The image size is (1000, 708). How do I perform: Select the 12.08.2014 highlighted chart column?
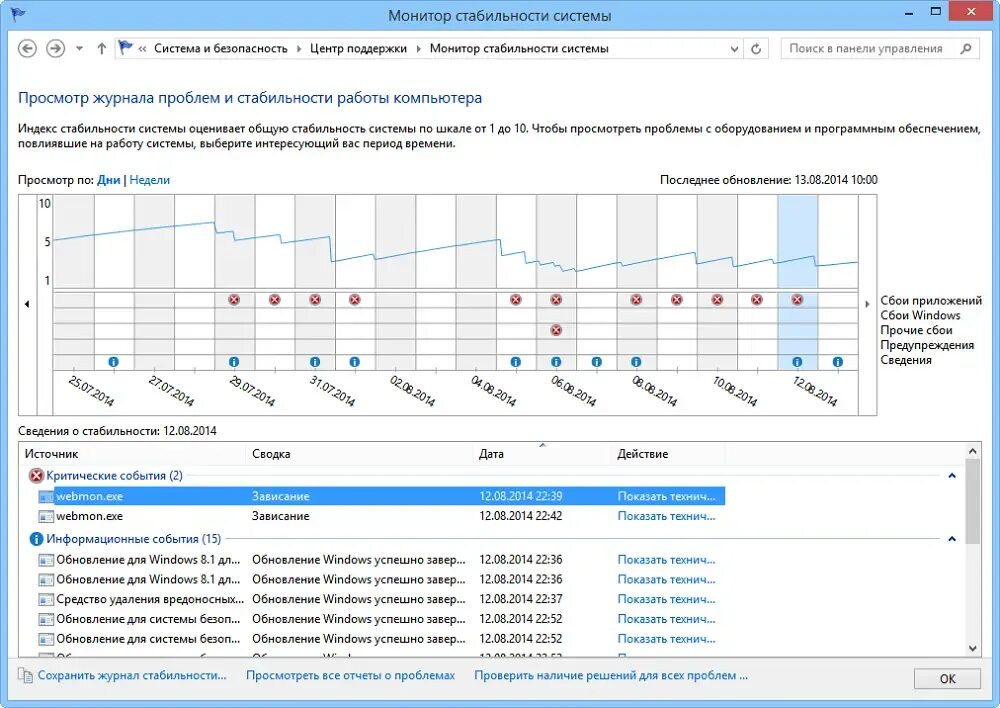pyautogui.click(x=797, y=281)
